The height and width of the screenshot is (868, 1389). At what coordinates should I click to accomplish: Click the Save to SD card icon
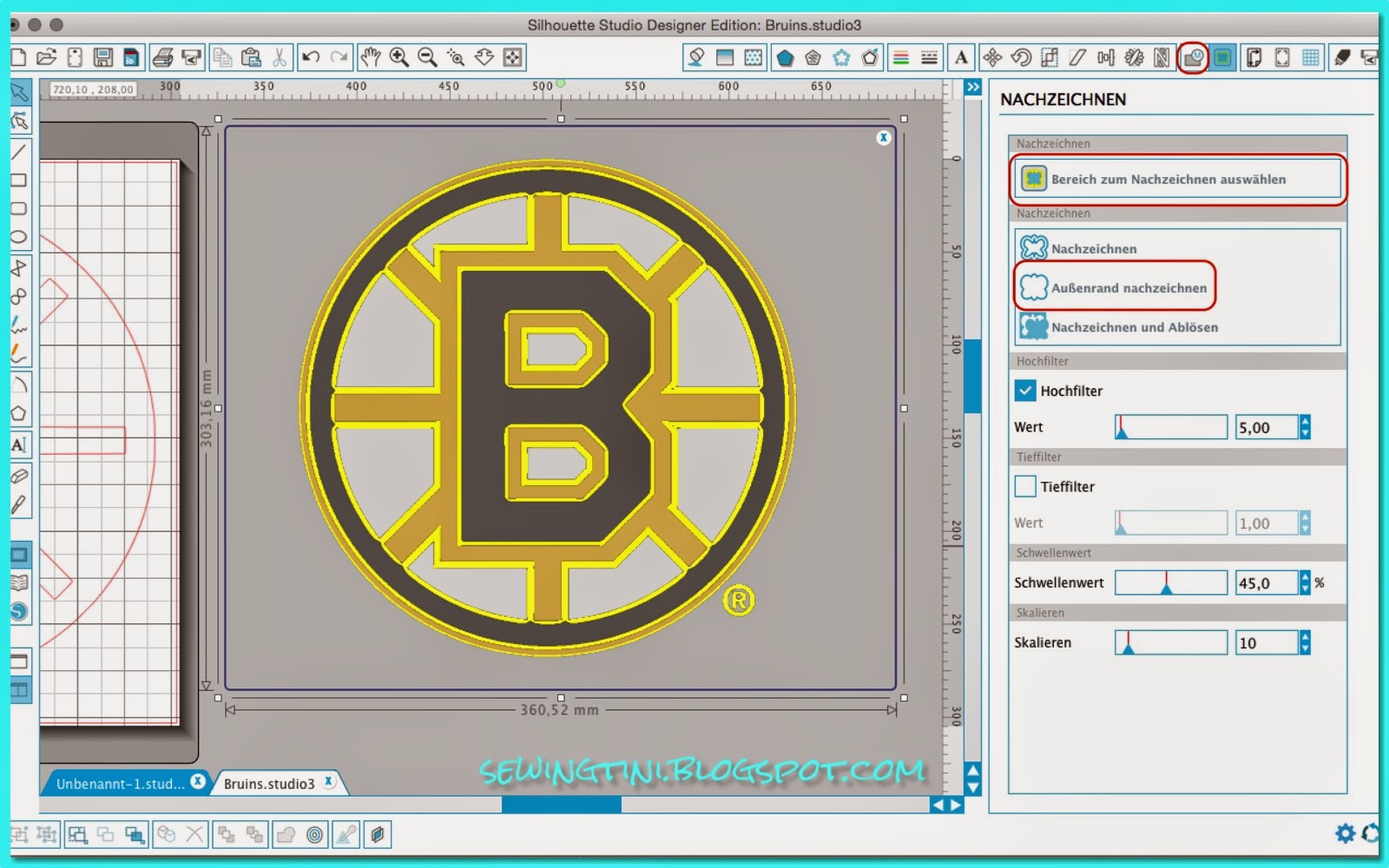tap(131, 57)
